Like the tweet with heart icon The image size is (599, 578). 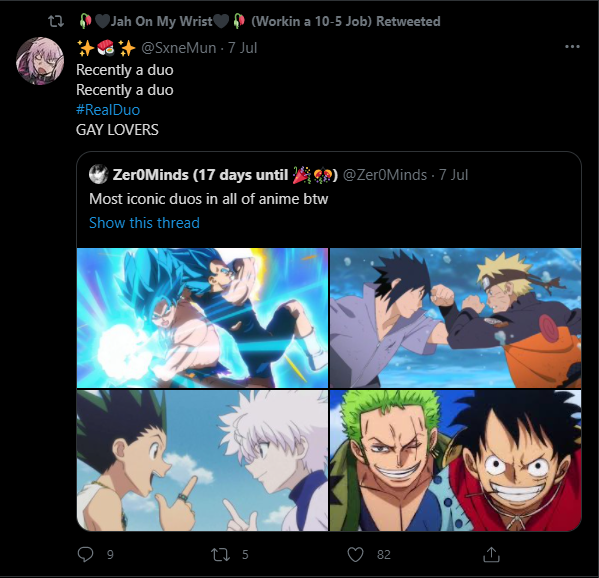(355, 555)
